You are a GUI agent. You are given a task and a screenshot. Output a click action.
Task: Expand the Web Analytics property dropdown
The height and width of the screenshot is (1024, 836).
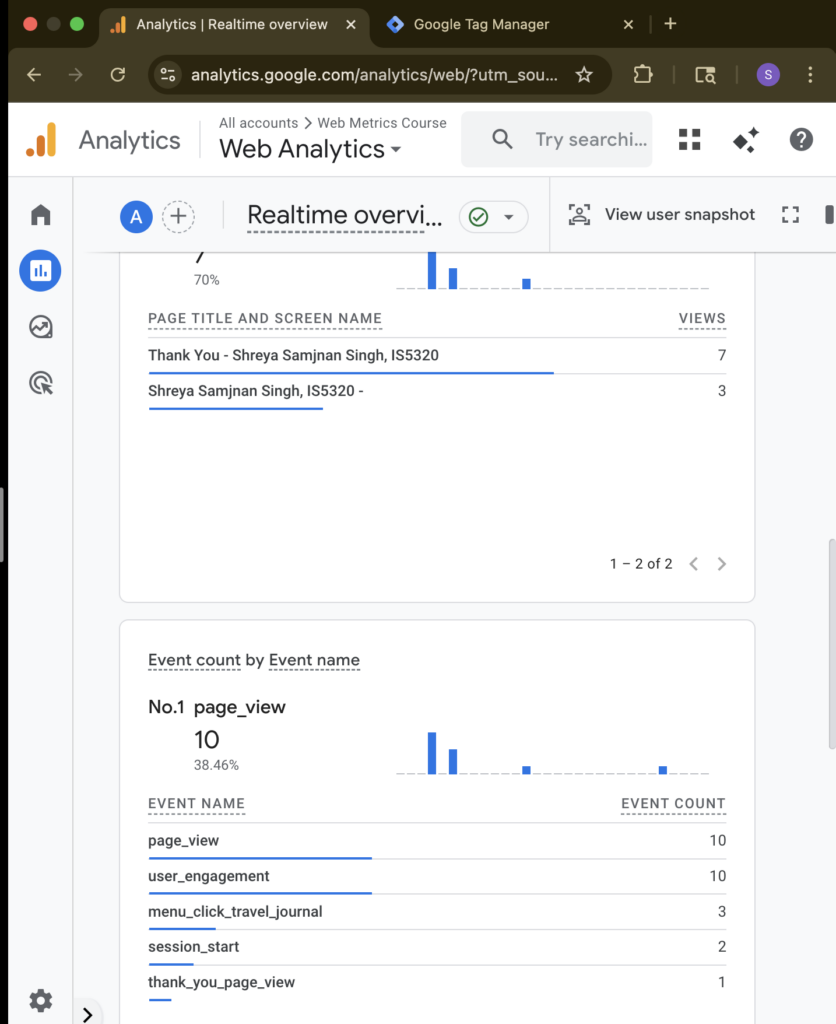(x=310, y=149)
